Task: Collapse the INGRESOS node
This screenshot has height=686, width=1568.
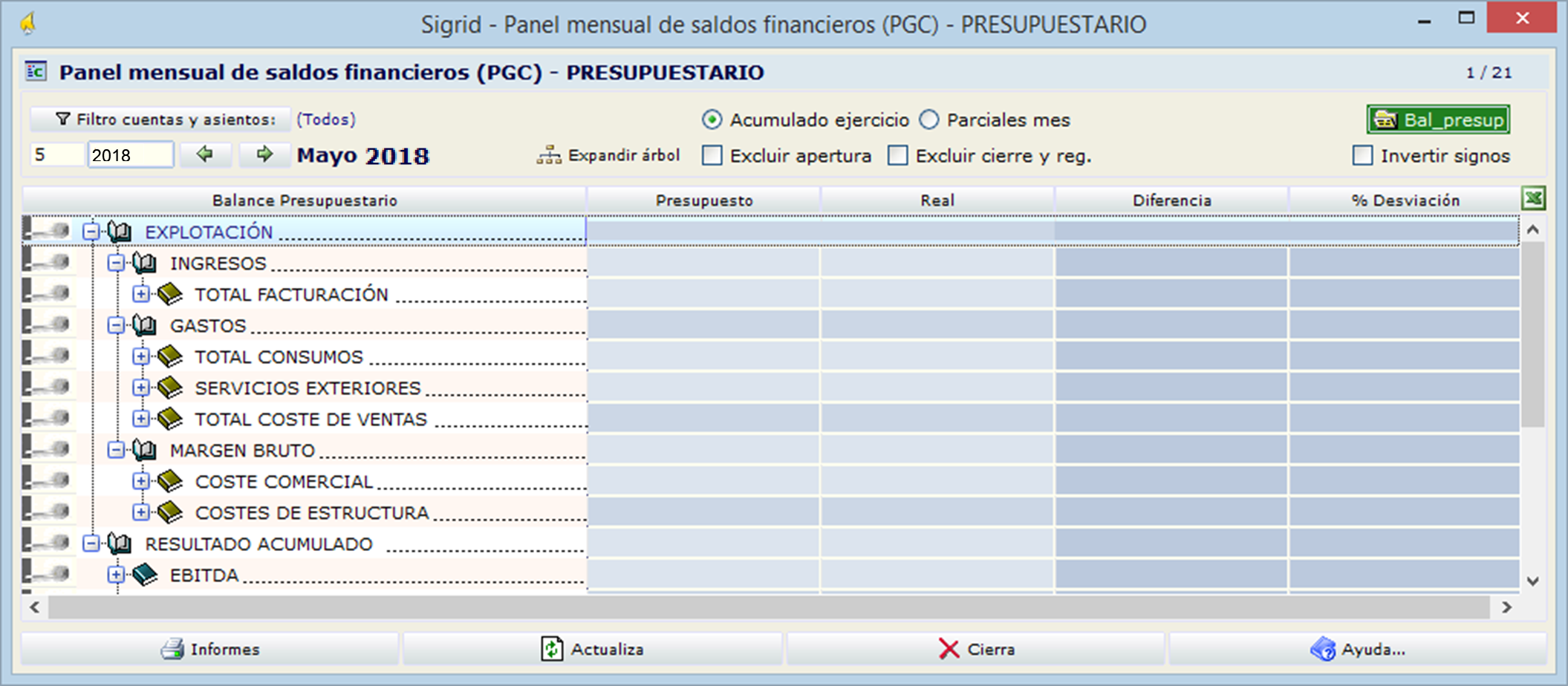Action: pyautogui.click(x=117, y=263)
